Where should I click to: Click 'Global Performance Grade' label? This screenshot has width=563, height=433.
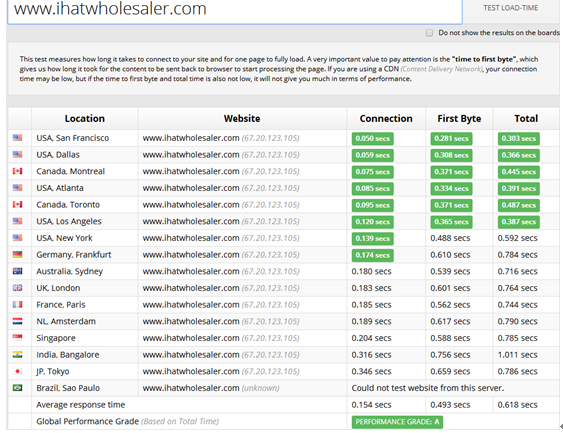87,421
